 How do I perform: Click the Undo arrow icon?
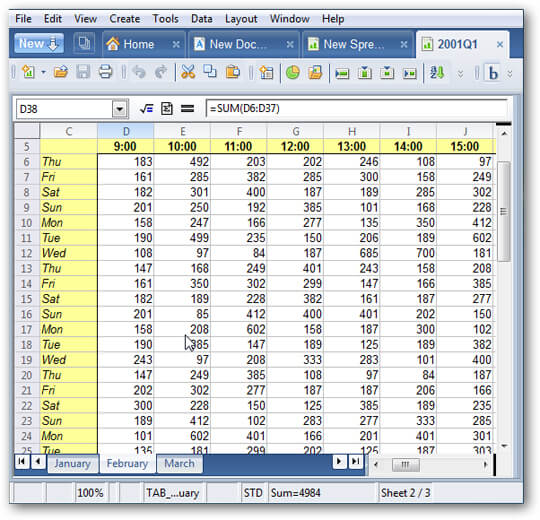click(x=139, y=72)
